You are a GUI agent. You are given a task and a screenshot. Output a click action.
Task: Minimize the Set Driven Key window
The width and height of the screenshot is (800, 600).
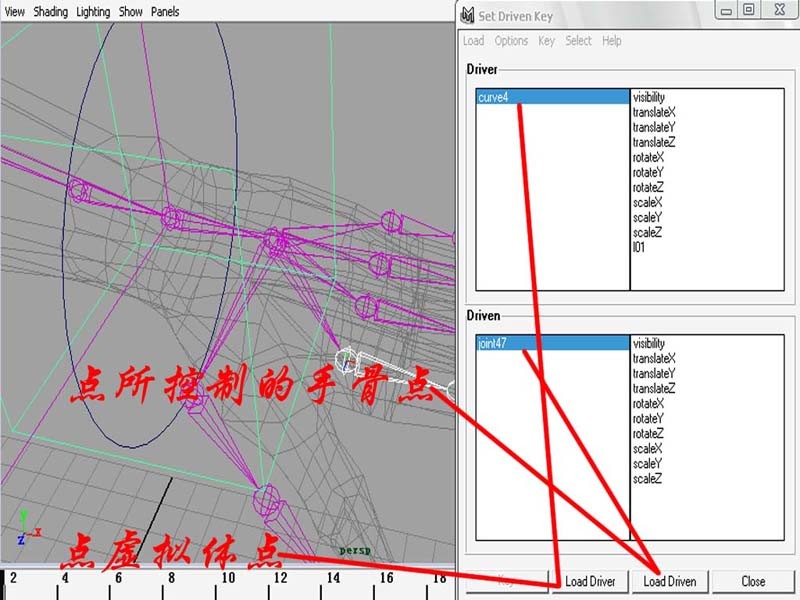(727, 10)
